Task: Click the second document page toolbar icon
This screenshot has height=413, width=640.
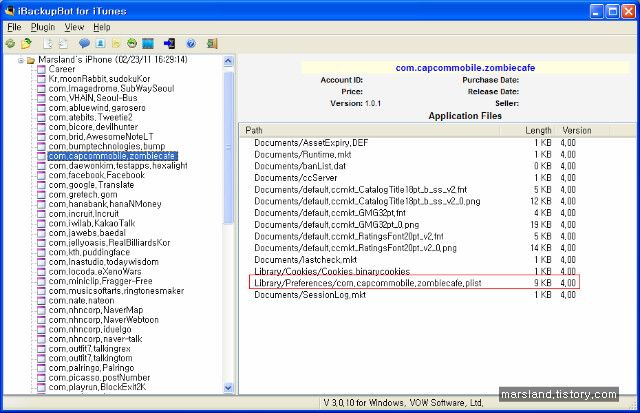Action: [63, 43]
